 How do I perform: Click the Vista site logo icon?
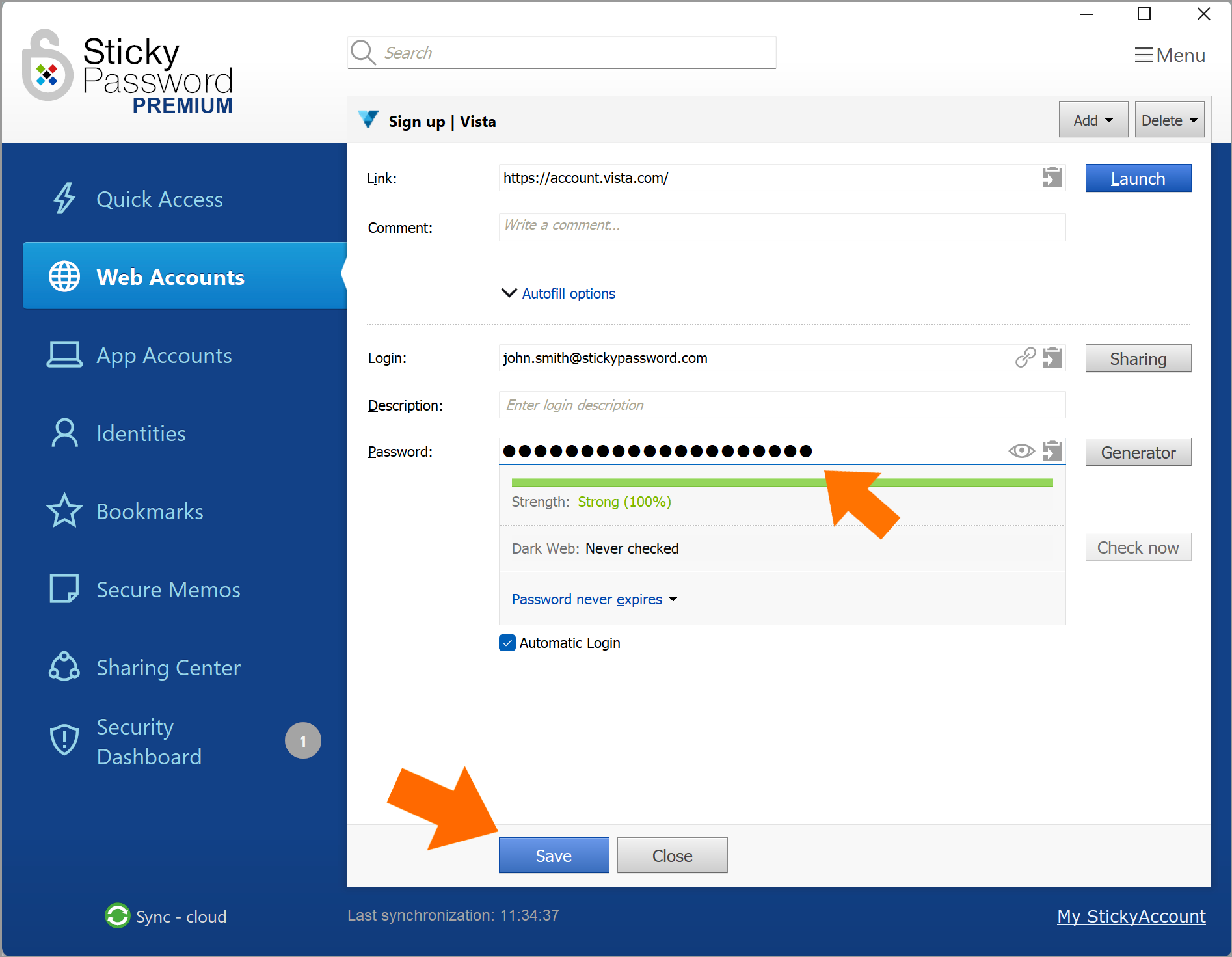368,119
